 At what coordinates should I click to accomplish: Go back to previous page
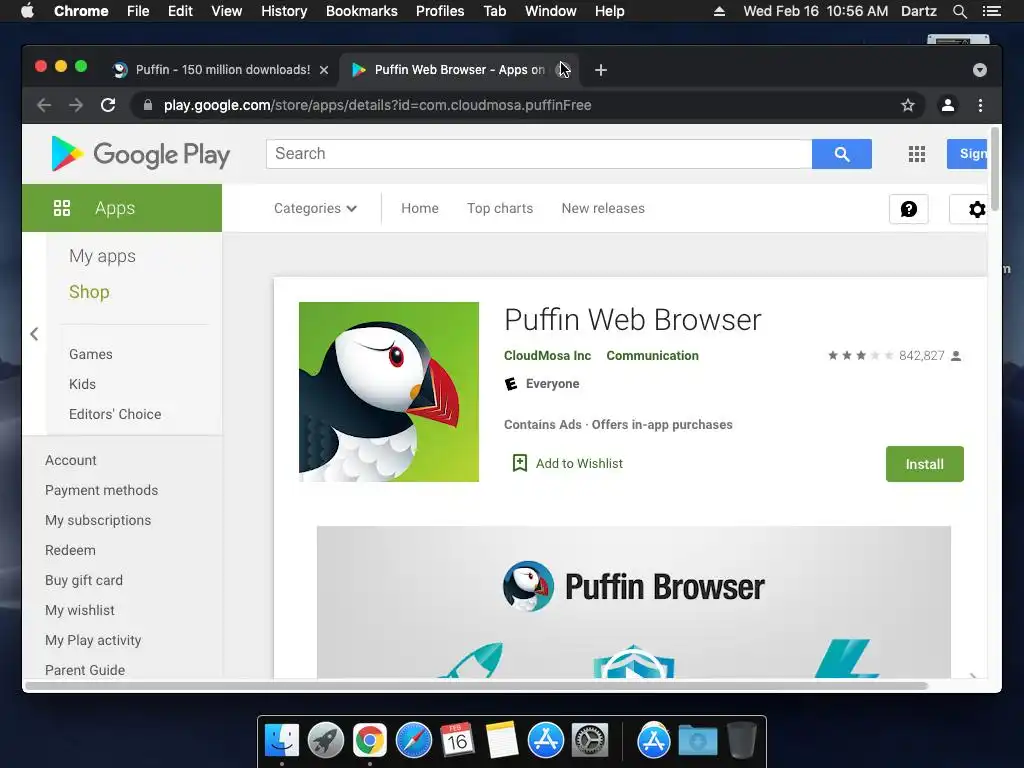click(x=44, y=105)
